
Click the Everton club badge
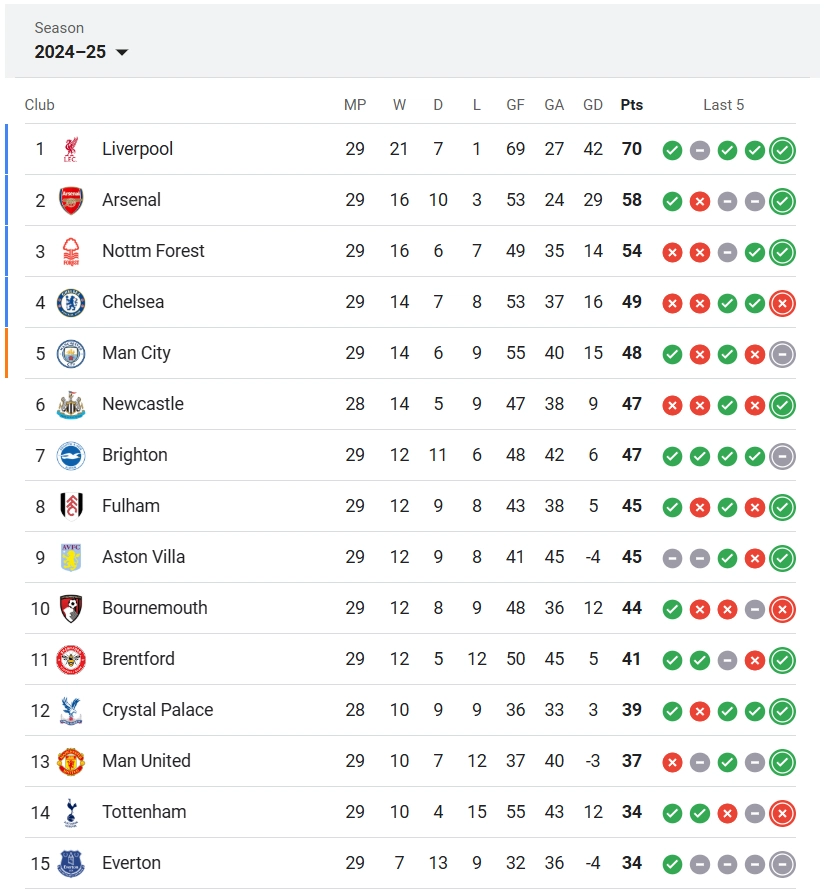click(x=71, y=863)
